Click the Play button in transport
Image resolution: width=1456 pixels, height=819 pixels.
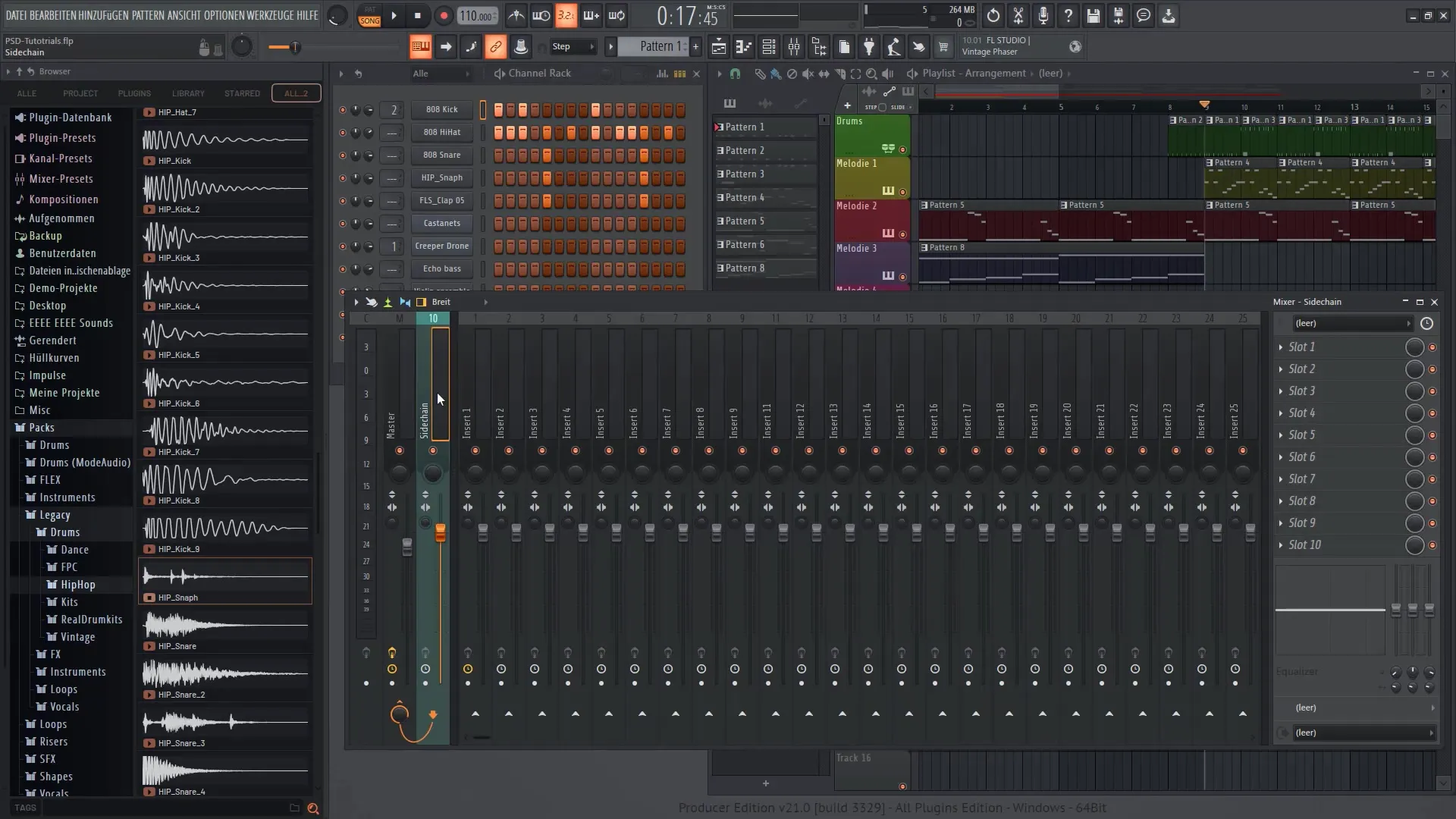point(393,15)
